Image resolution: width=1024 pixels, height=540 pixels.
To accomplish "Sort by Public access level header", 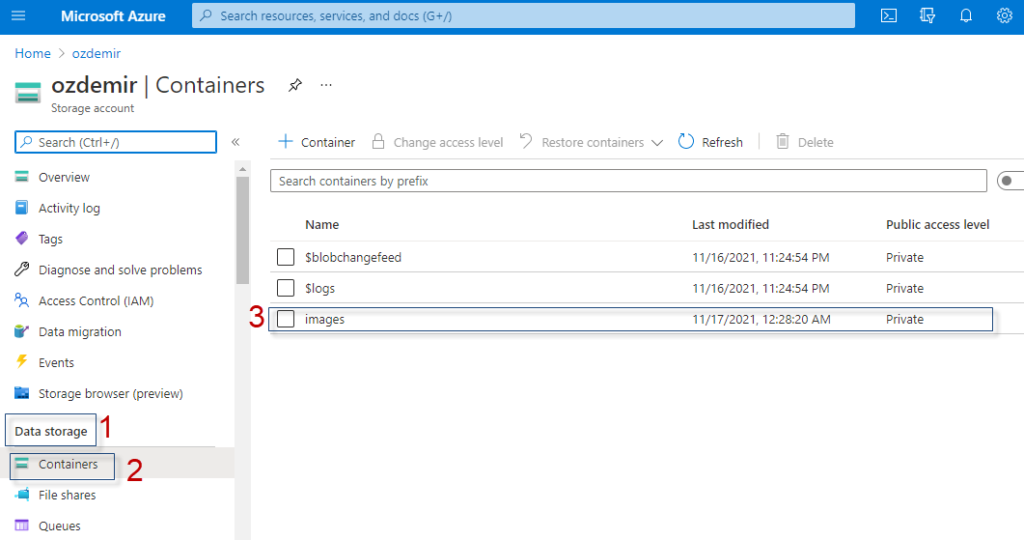I will (937, 225).
